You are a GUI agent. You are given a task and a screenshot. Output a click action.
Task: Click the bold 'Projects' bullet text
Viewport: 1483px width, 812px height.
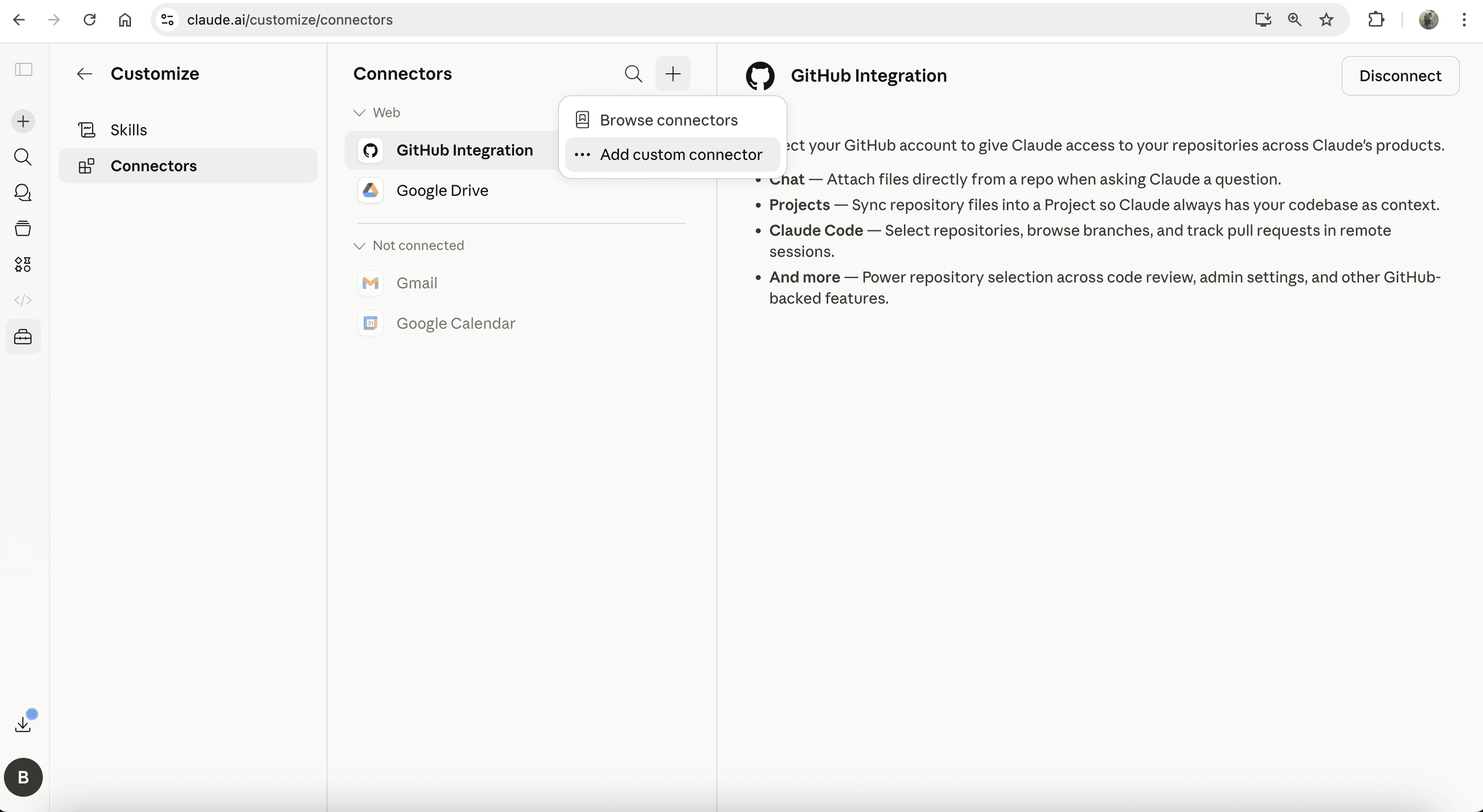pyautogui.click(x=800, y=205)
